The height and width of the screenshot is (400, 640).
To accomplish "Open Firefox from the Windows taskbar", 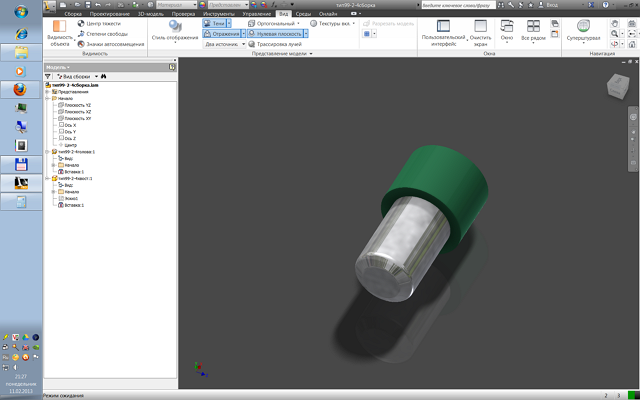I will [20, 89].
